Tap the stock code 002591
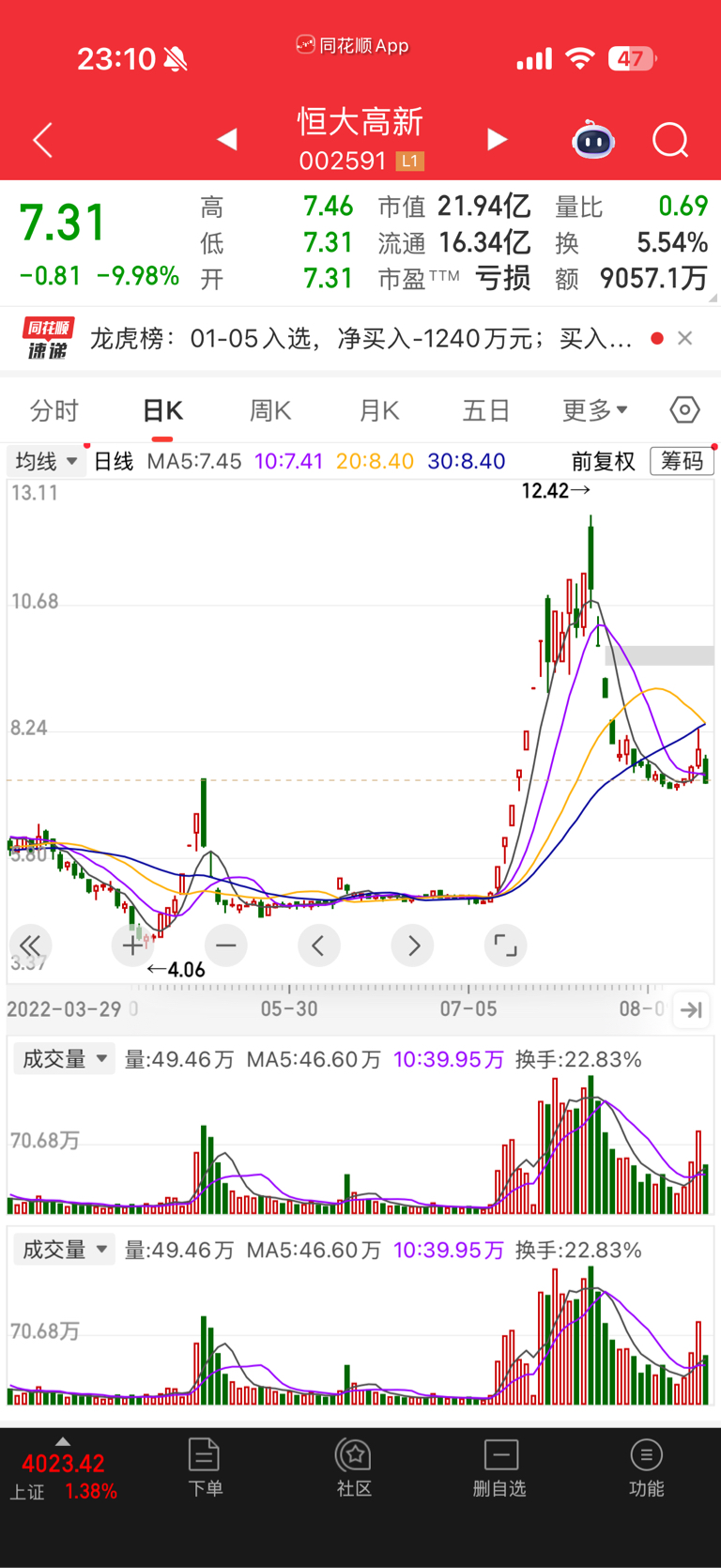This screenshot has height=1568, width=721. 343,161
